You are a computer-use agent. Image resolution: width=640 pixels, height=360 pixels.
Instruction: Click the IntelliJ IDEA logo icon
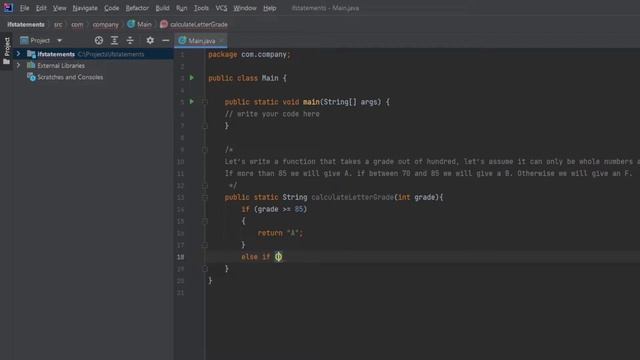(x=8, y=8)
